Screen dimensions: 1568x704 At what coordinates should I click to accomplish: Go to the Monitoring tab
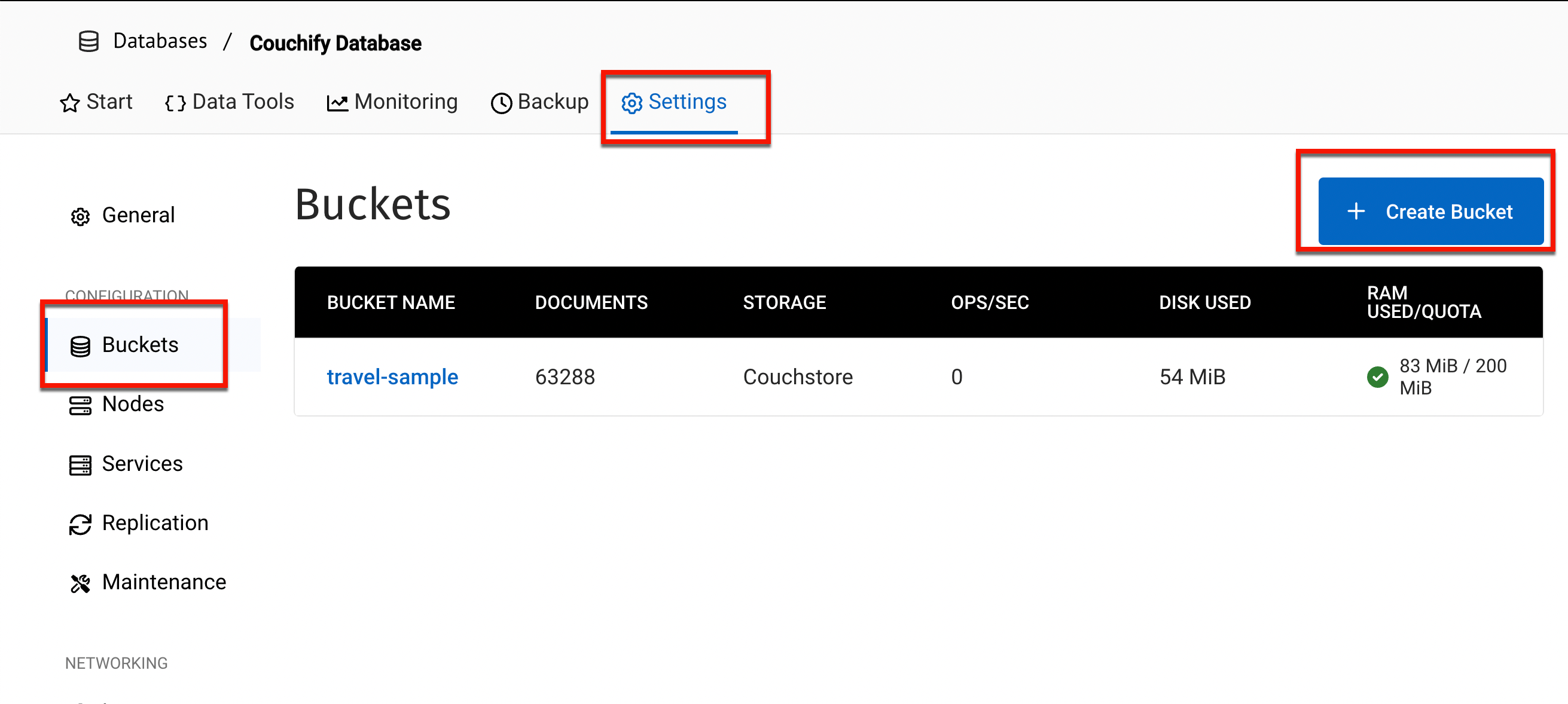[x=406, y=102]
